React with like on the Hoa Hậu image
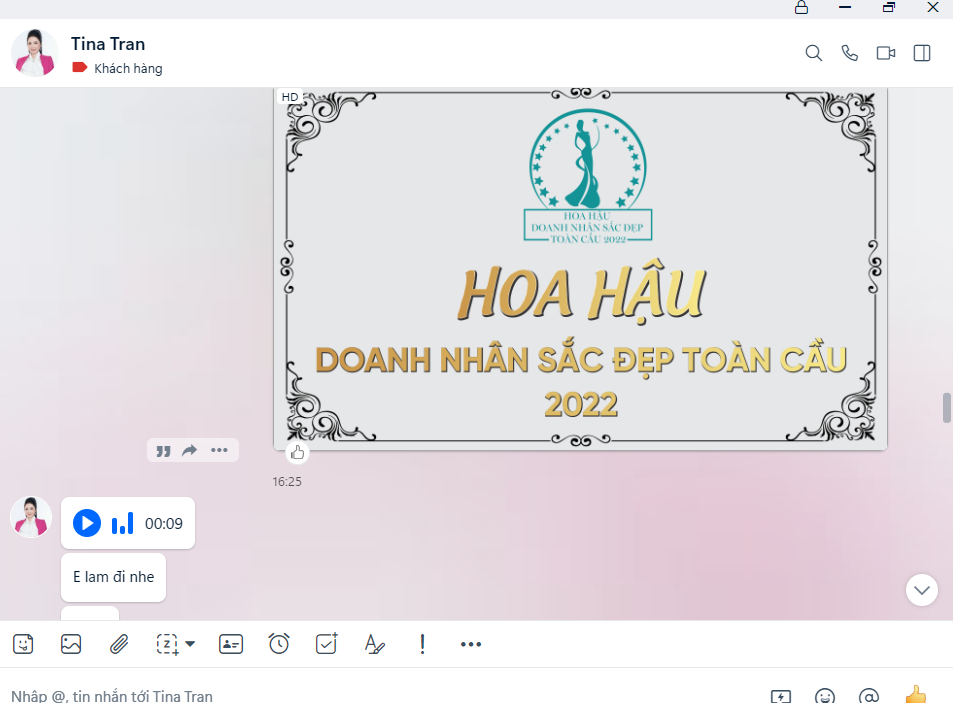Screen dimensions: 964x703 coord(297,453)
